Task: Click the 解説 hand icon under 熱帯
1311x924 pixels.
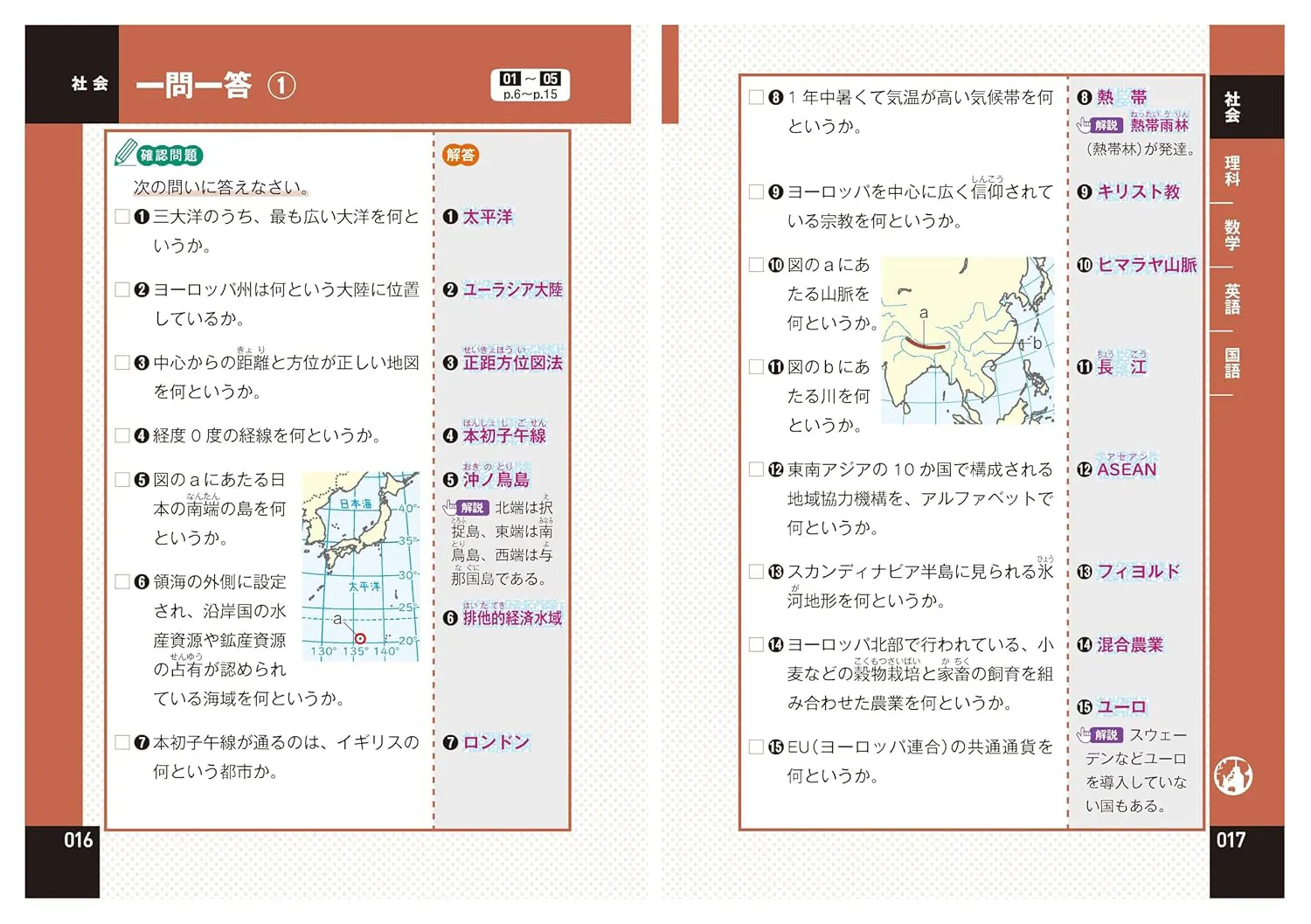Action: click(x=1085, y=125)
